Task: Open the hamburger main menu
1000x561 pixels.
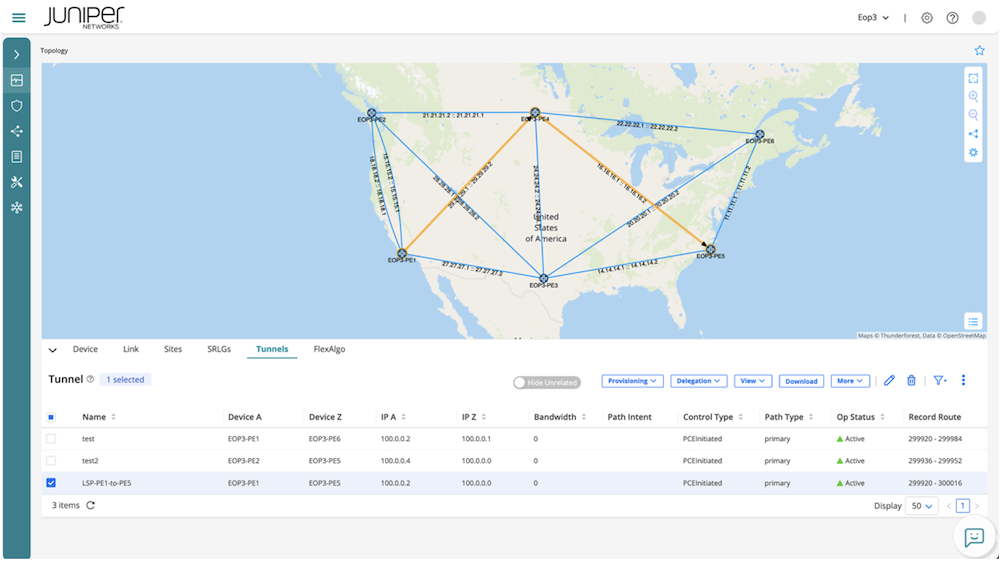Action: pos(18,18)
